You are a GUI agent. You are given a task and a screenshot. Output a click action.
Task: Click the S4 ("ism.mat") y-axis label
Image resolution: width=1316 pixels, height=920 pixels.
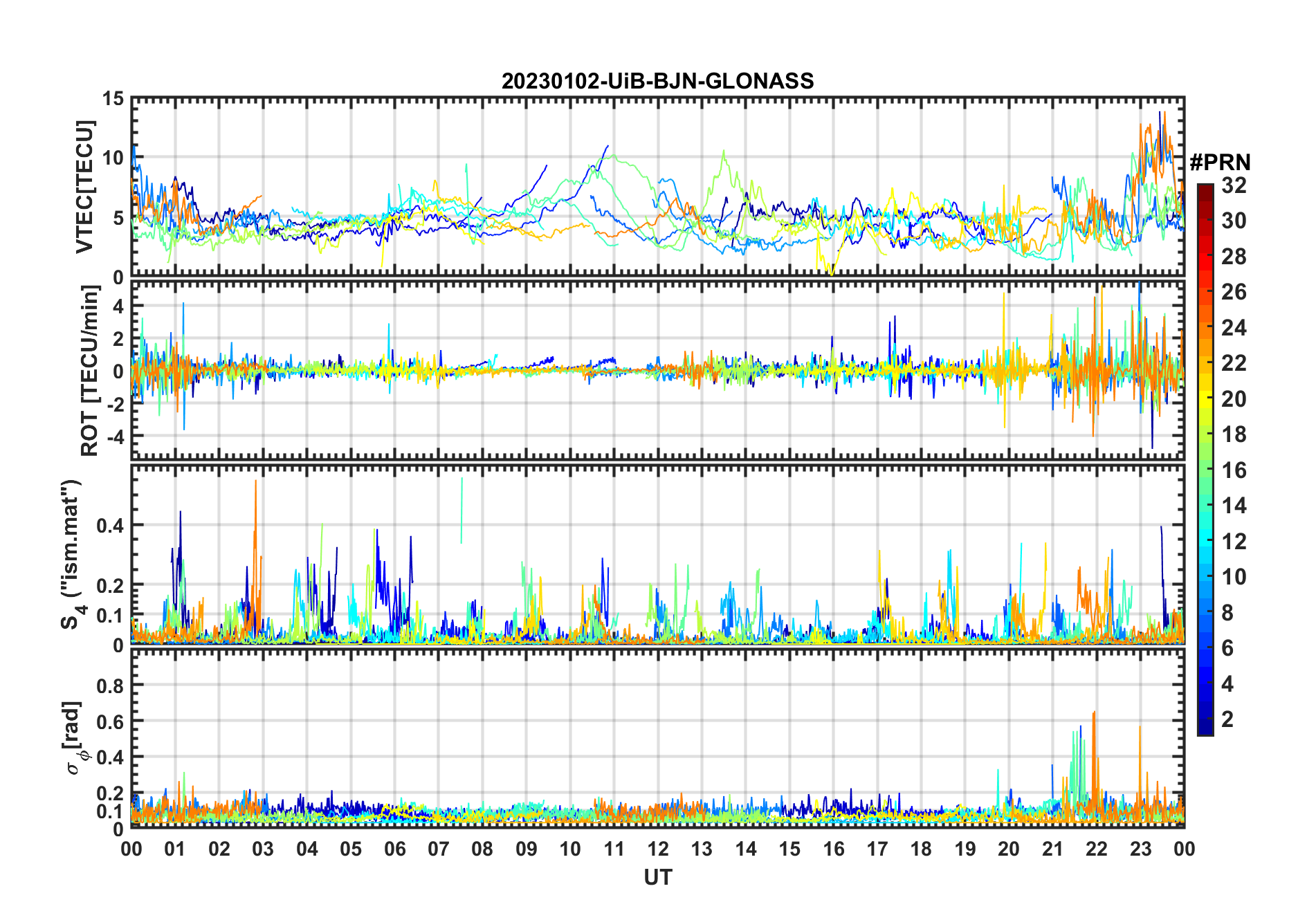point(72,555)
